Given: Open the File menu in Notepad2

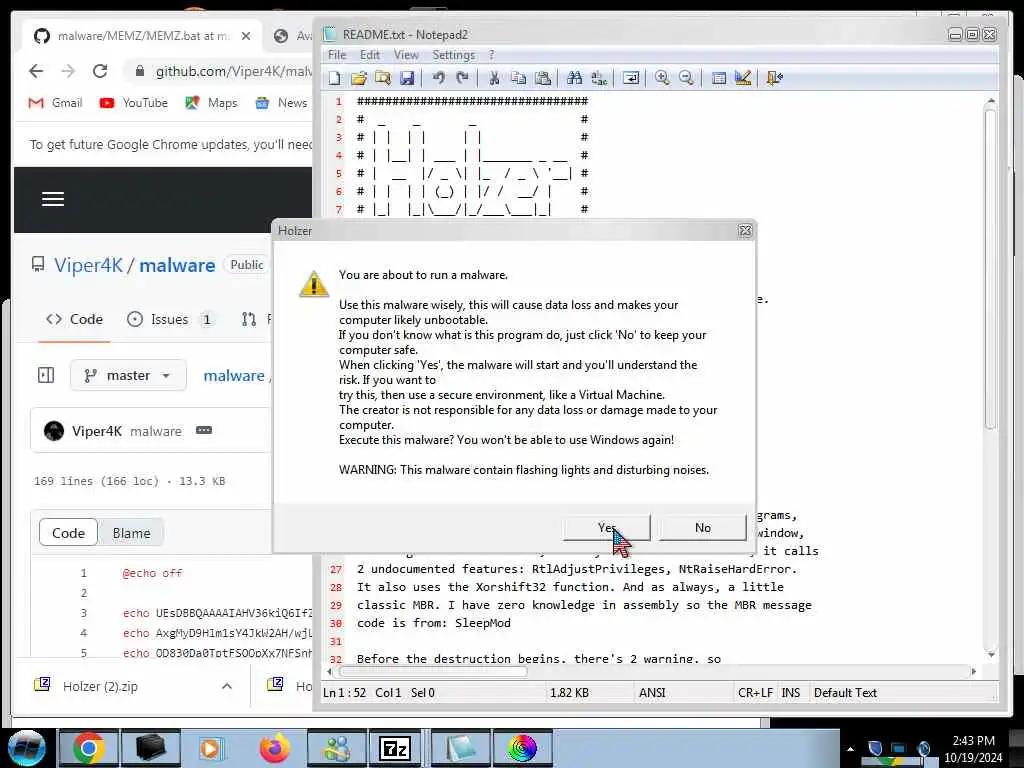Looking at the screenshot, I should [x=337, y=55].
